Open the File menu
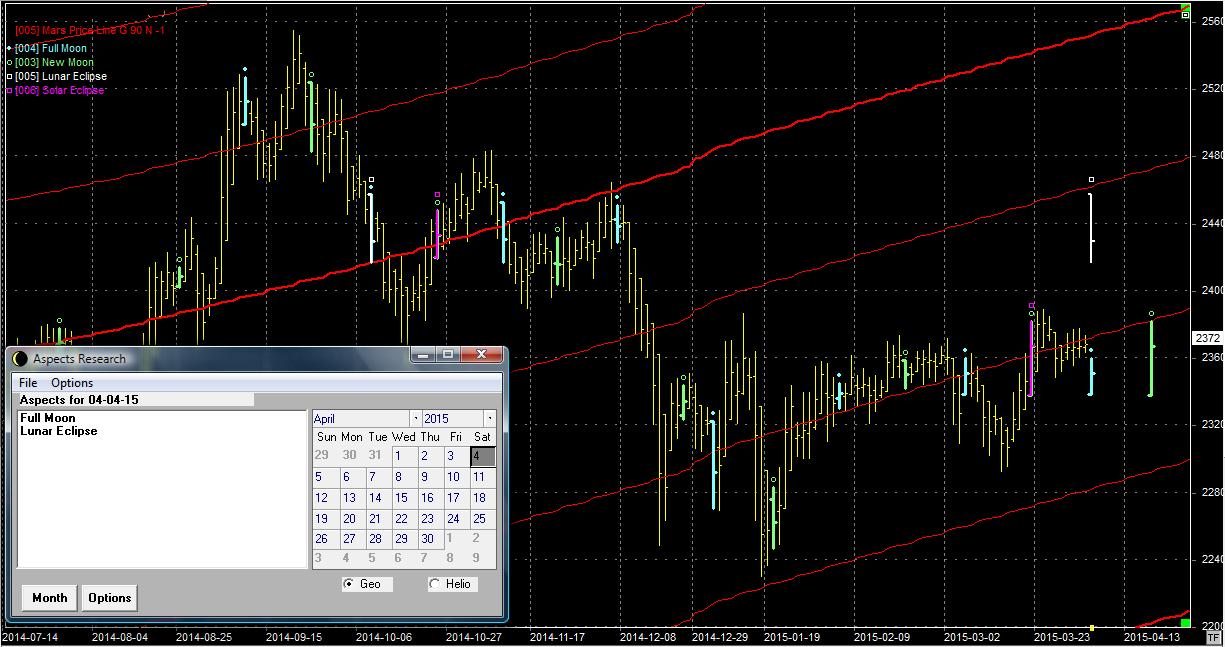The width and height of the screenshot is (1225, 647). [28, 383]
